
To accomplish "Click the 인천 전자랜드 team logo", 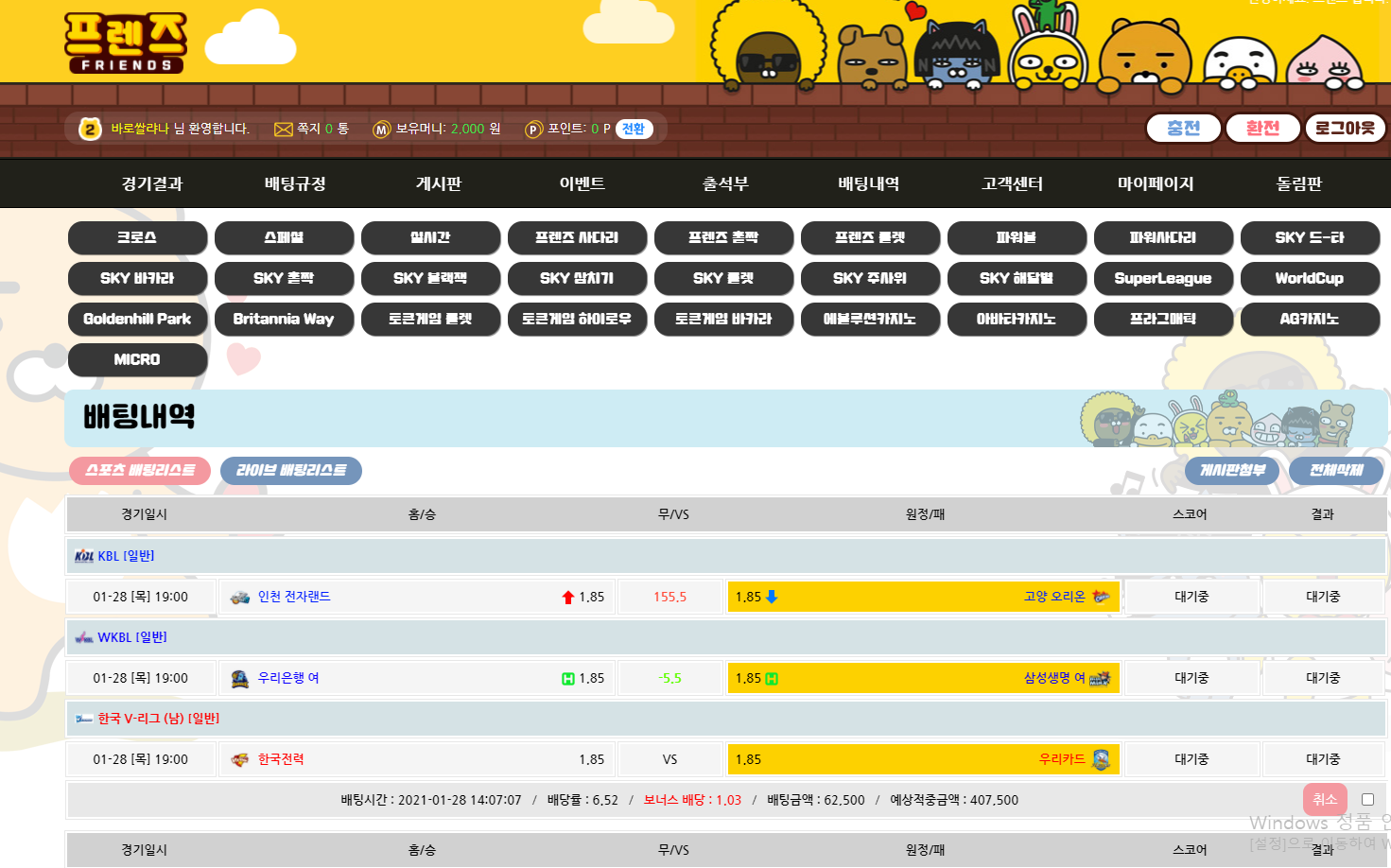I will [x=240, y=597].
